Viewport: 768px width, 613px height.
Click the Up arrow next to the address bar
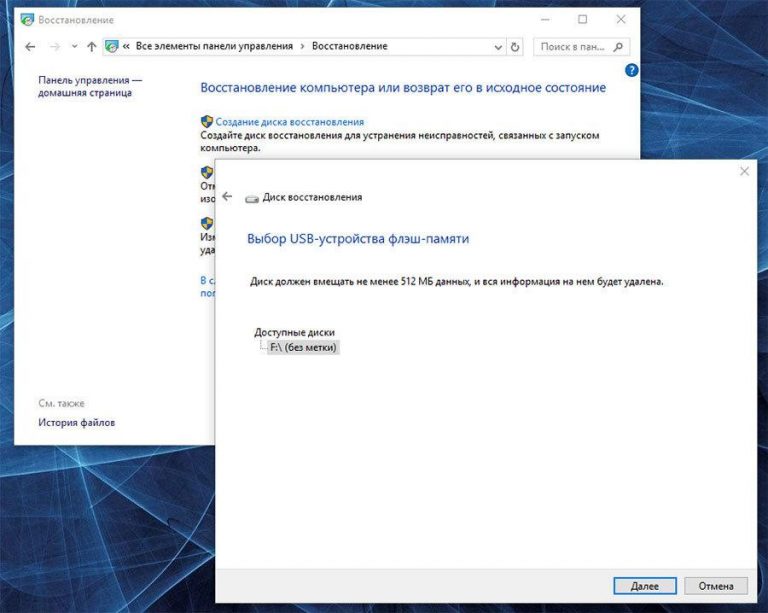(x=92, y=47)
